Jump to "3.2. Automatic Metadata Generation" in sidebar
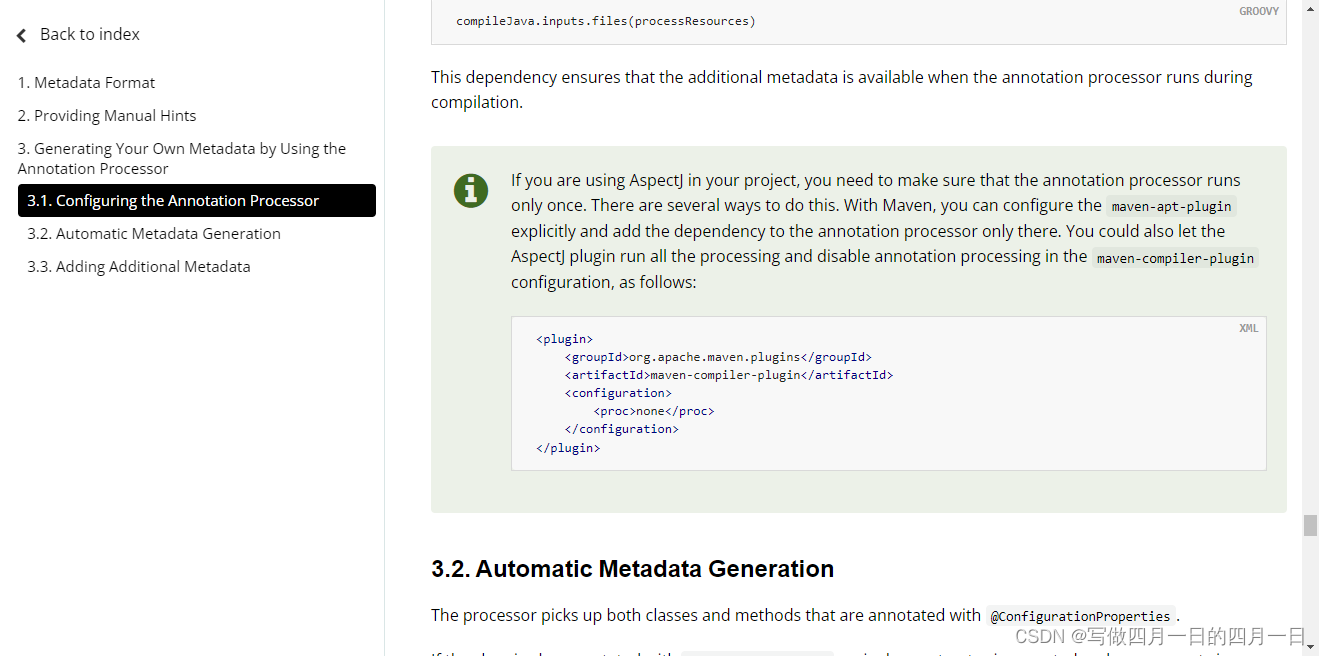 tap(154, 233)
